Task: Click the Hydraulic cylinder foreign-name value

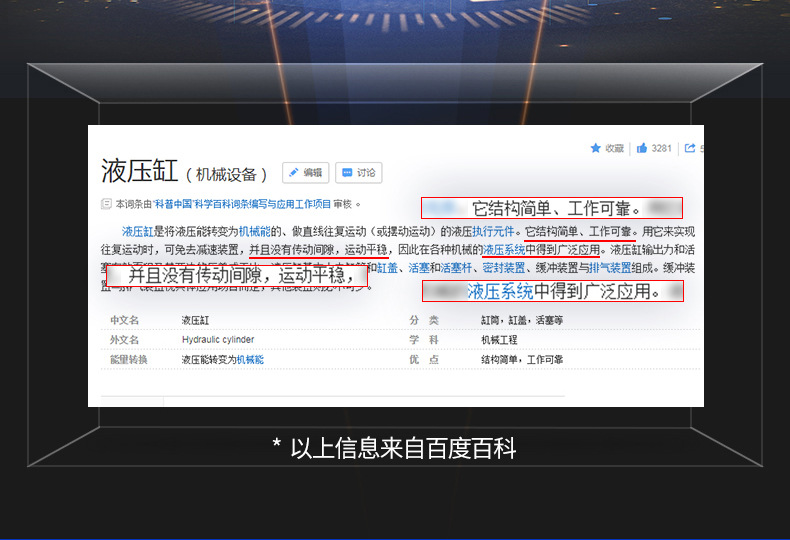Action: [x=218, y=340]
